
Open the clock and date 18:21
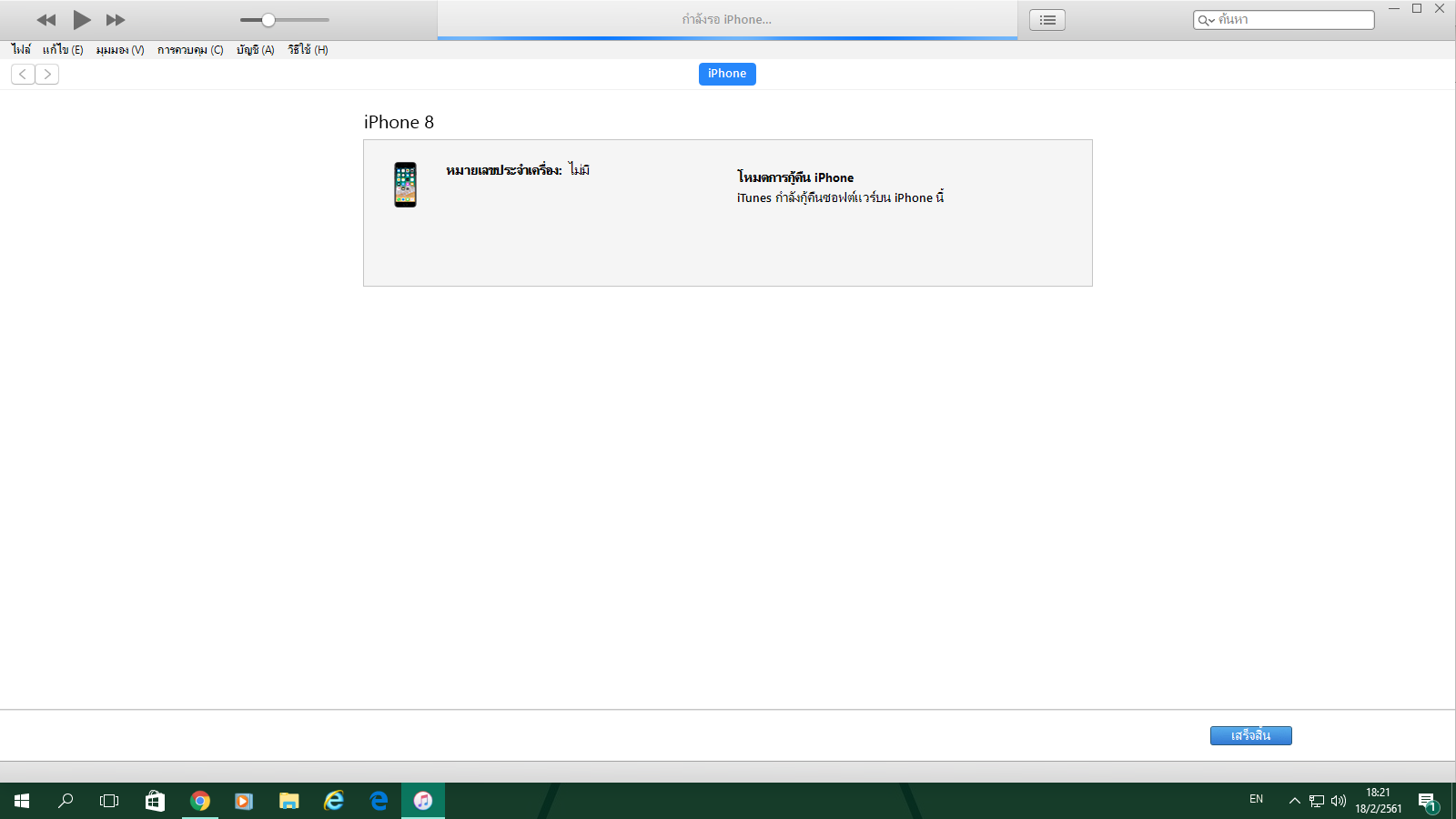coord(1378,801)
